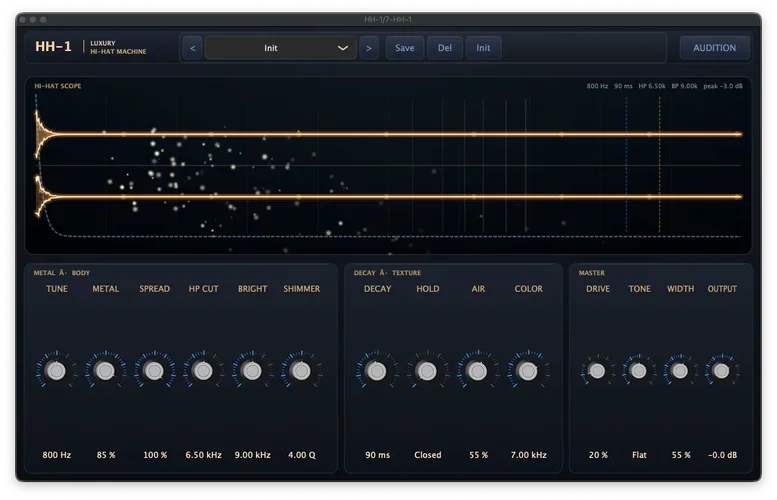Click the HOLD knob

click(x=427, y=371)
